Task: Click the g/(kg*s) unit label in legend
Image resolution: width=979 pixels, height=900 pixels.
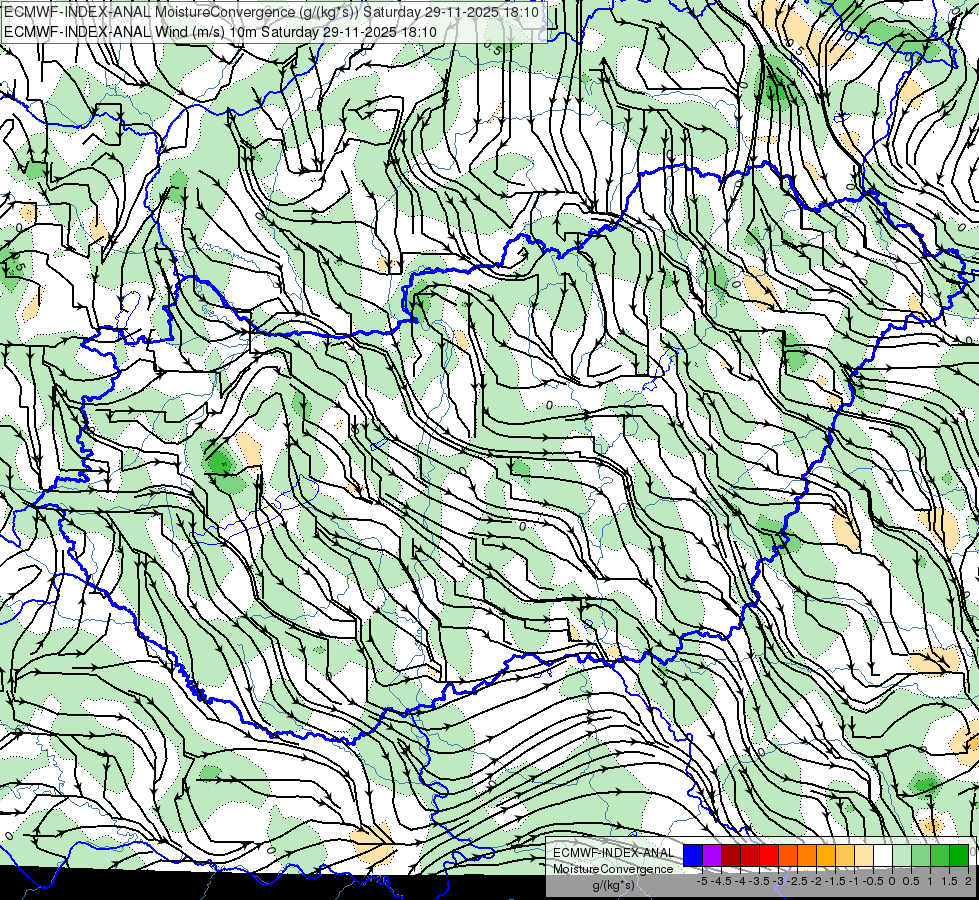Action: tap(613, 885)
